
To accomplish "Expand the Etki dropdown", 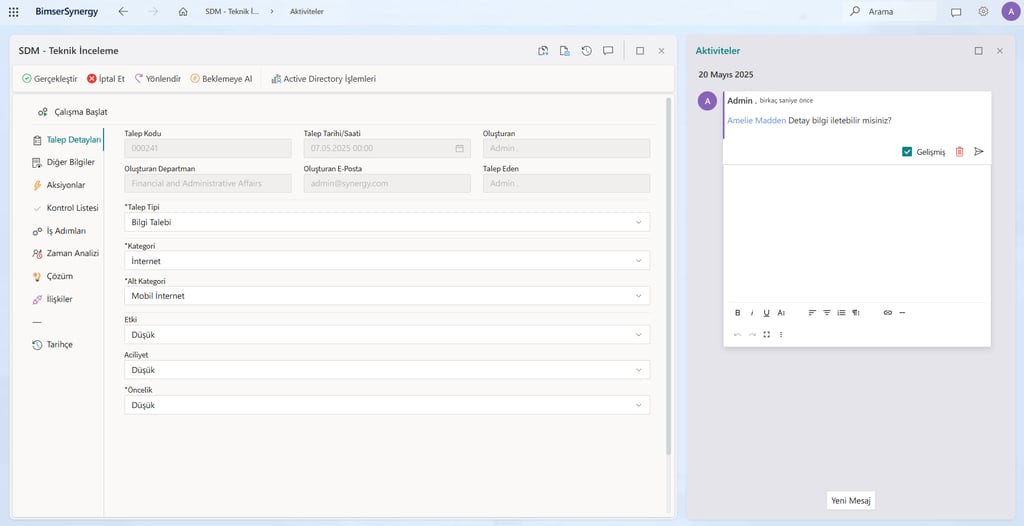I will point(387,335).
